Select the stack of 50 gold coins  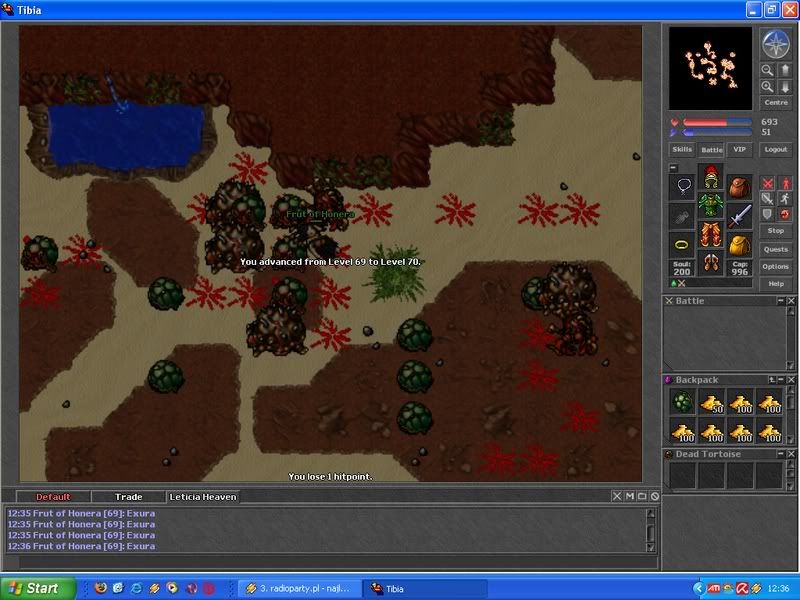(711, 402)
